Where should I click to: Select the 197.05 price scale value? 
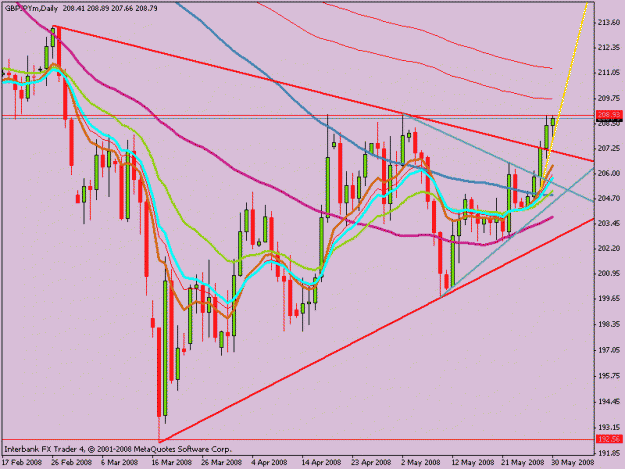[x=608, y=350]
